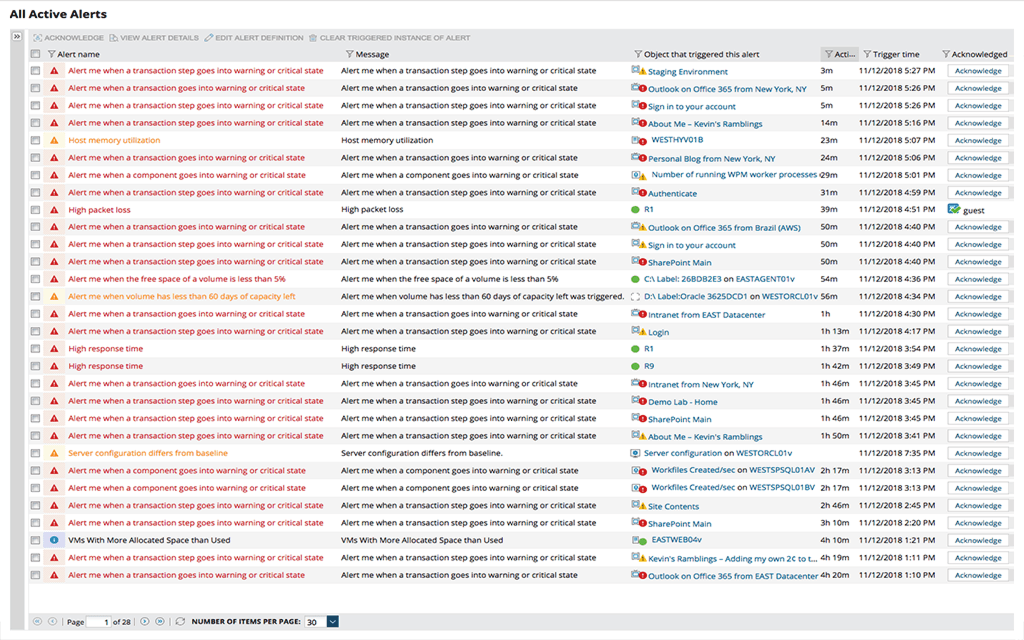
Task: Click the guest acknowledged icon on High packet loss
Action: pyautogui.click(x=954, y=210)
